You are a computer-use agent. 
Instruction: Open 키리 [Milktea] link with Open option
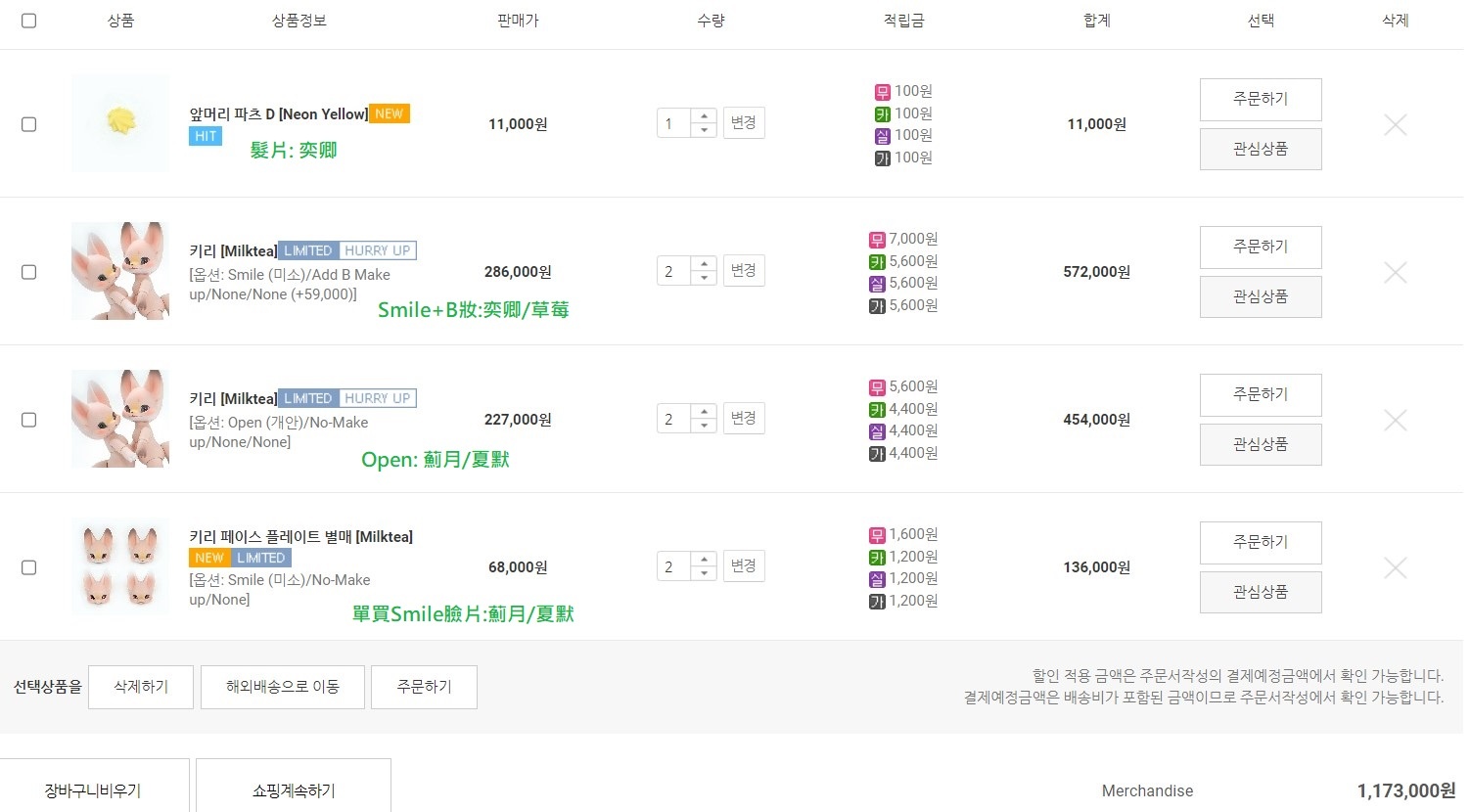tap(233, 399)
